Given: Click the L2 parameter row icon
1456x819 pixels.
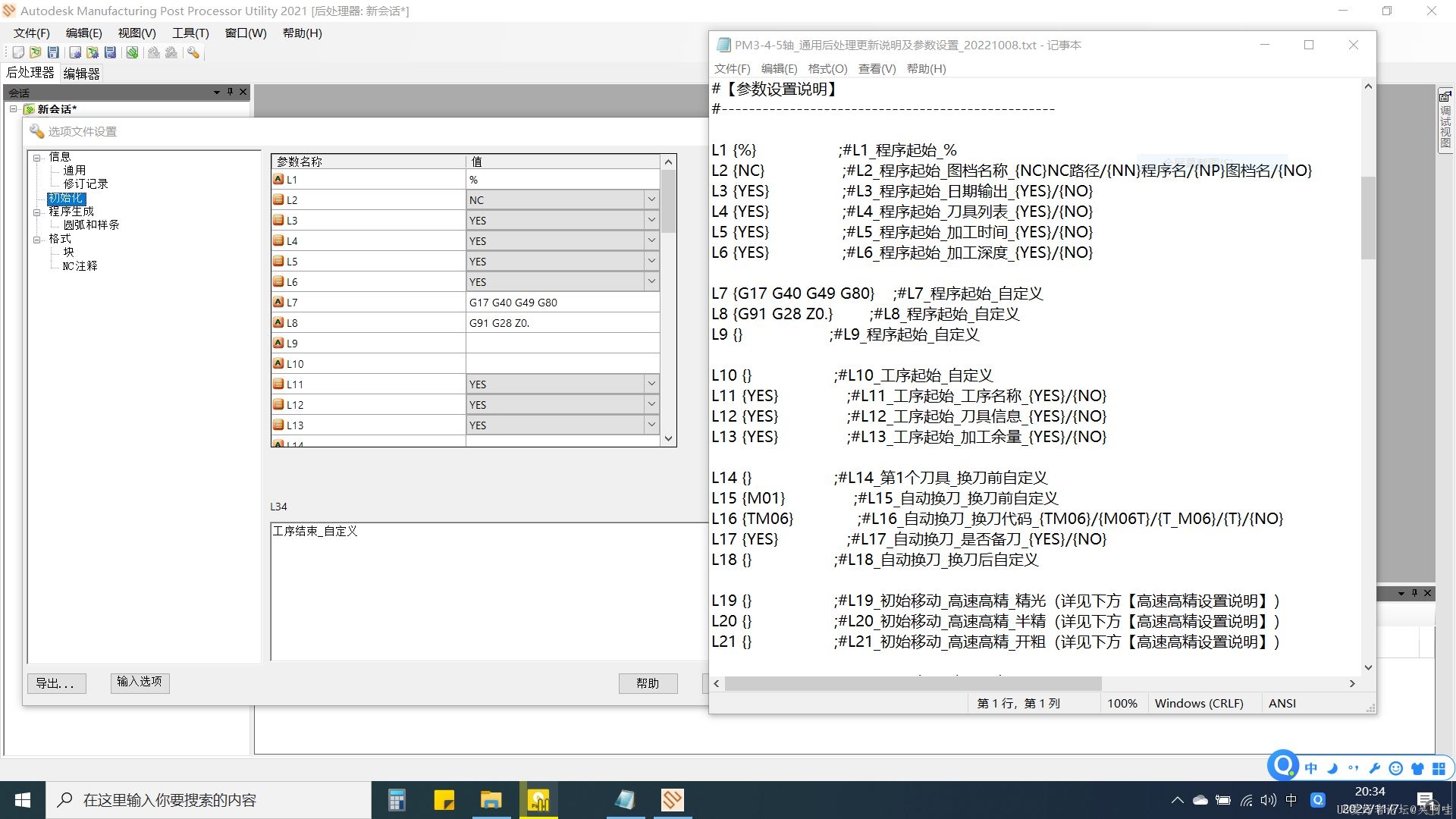Looking at the screenshot, I should pyautogui.click(x=278, y=200).
